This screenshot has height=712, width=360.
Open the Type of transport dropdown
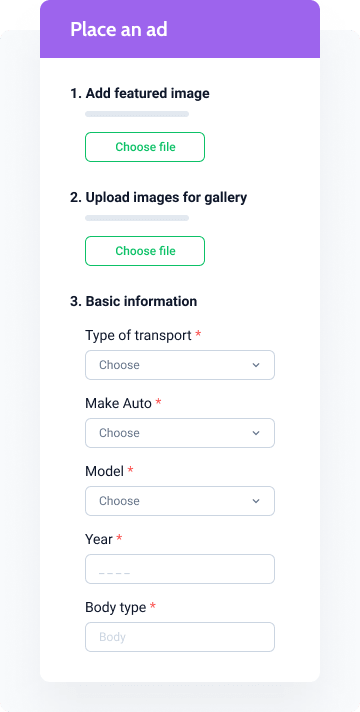point(180,365)
